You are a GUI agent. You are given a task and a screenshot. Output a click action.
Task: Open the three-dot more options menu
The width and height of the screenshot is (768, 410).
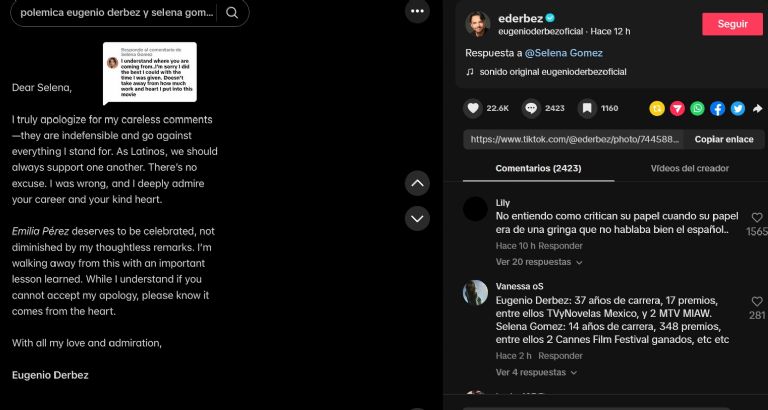(417, 11)
